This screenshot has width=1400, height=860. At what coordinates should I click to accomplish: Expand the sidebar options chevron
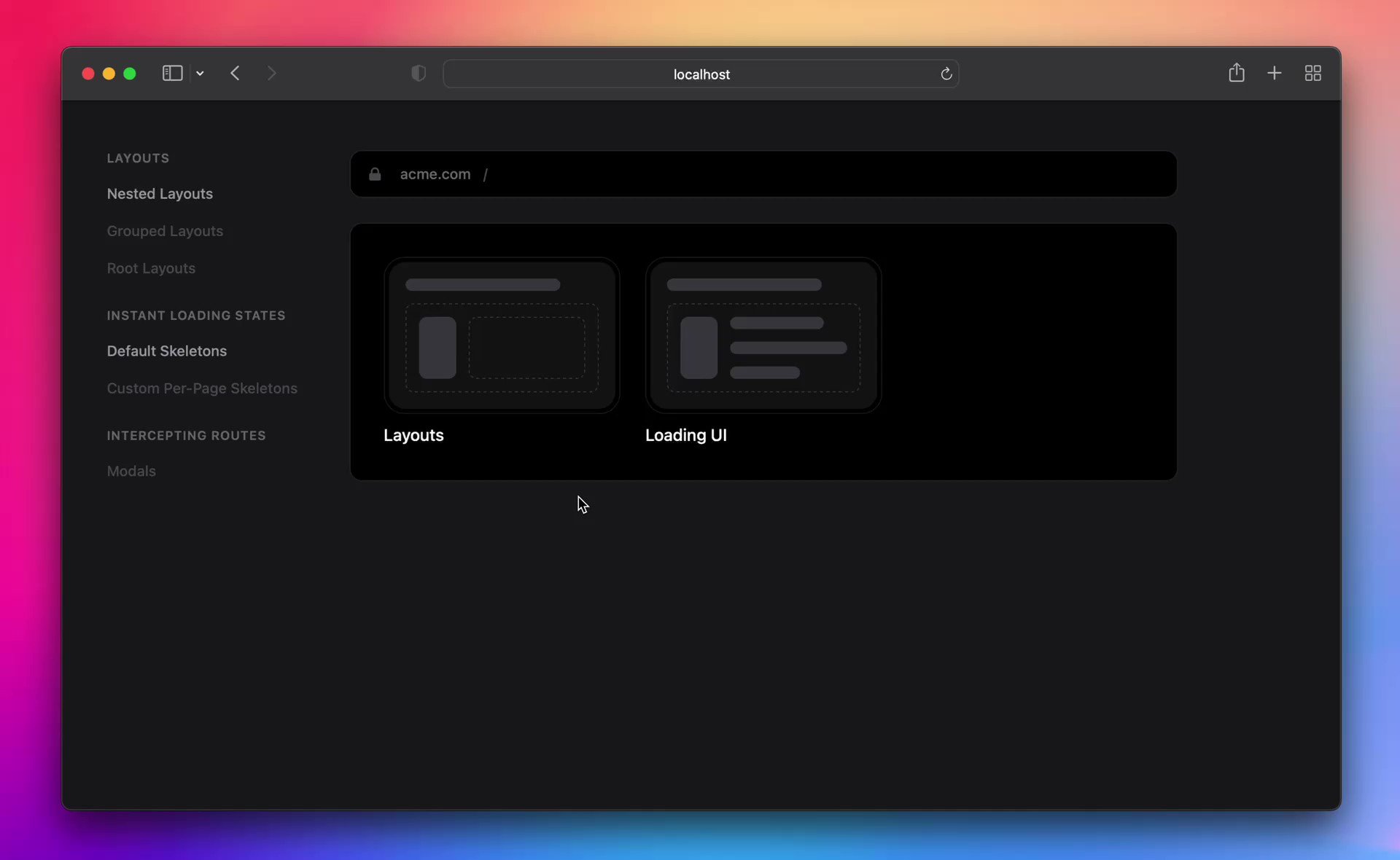click(x=200, y=73)
